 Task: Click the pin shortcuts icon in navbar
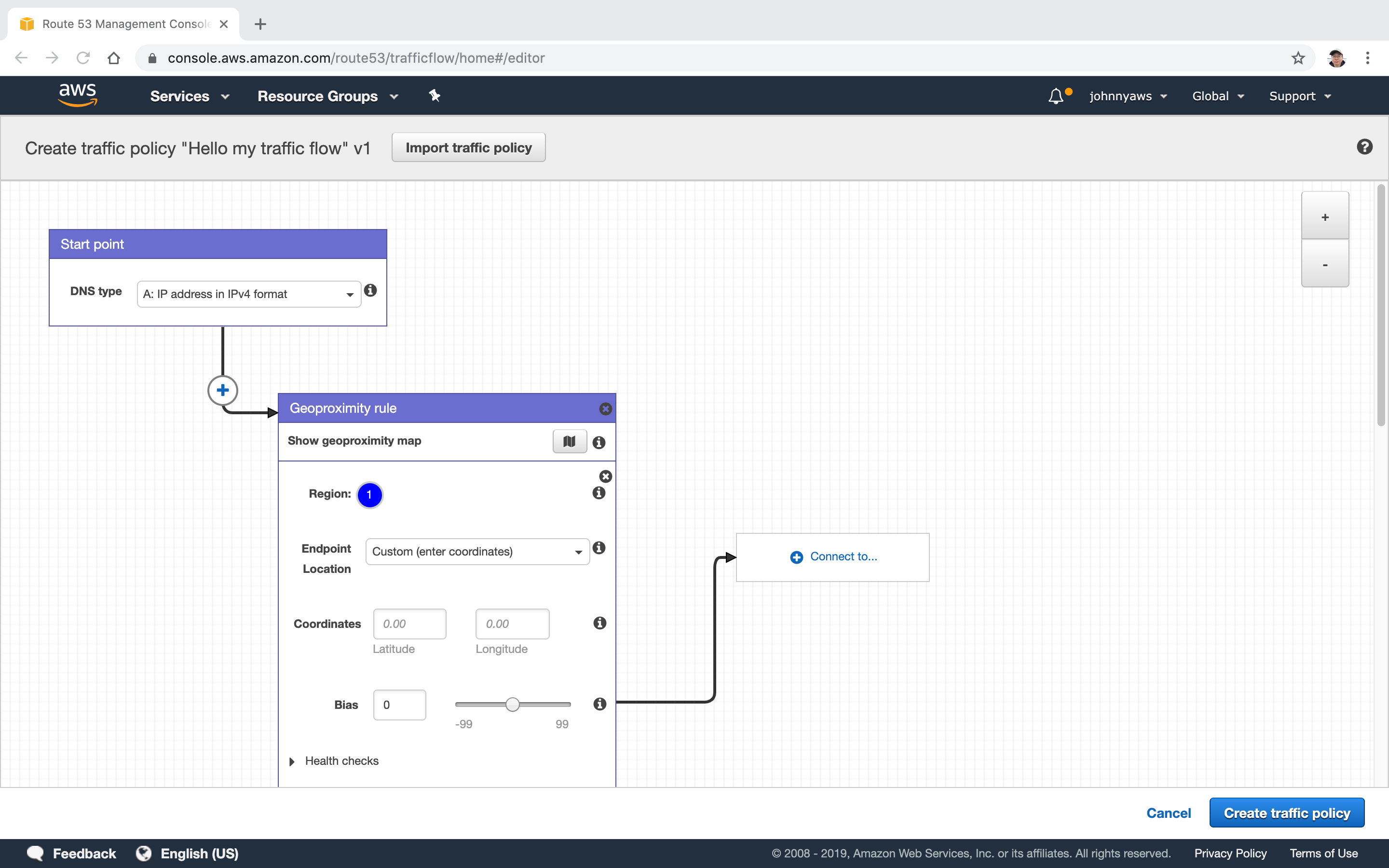point(435,96)
